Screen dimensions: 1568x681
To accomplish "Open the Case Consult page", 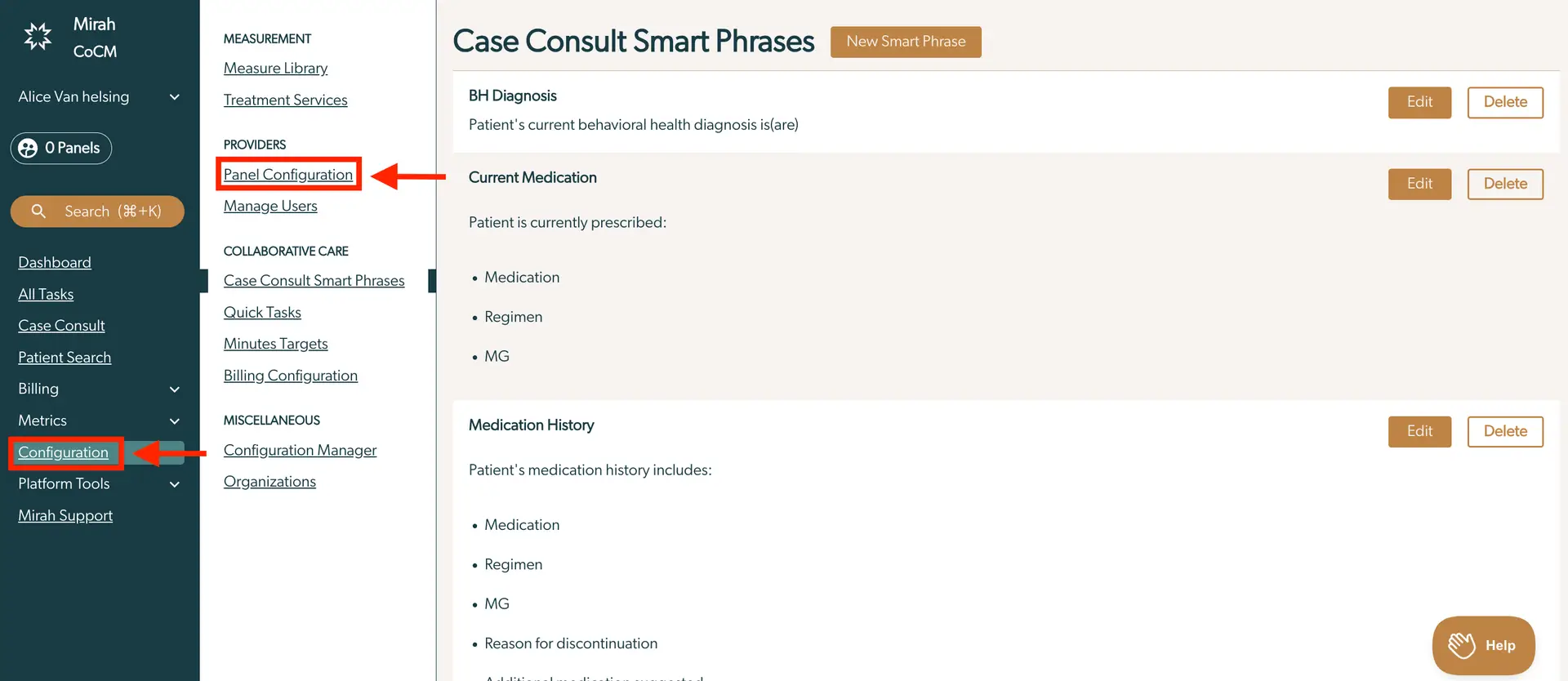I will (61, 325).
